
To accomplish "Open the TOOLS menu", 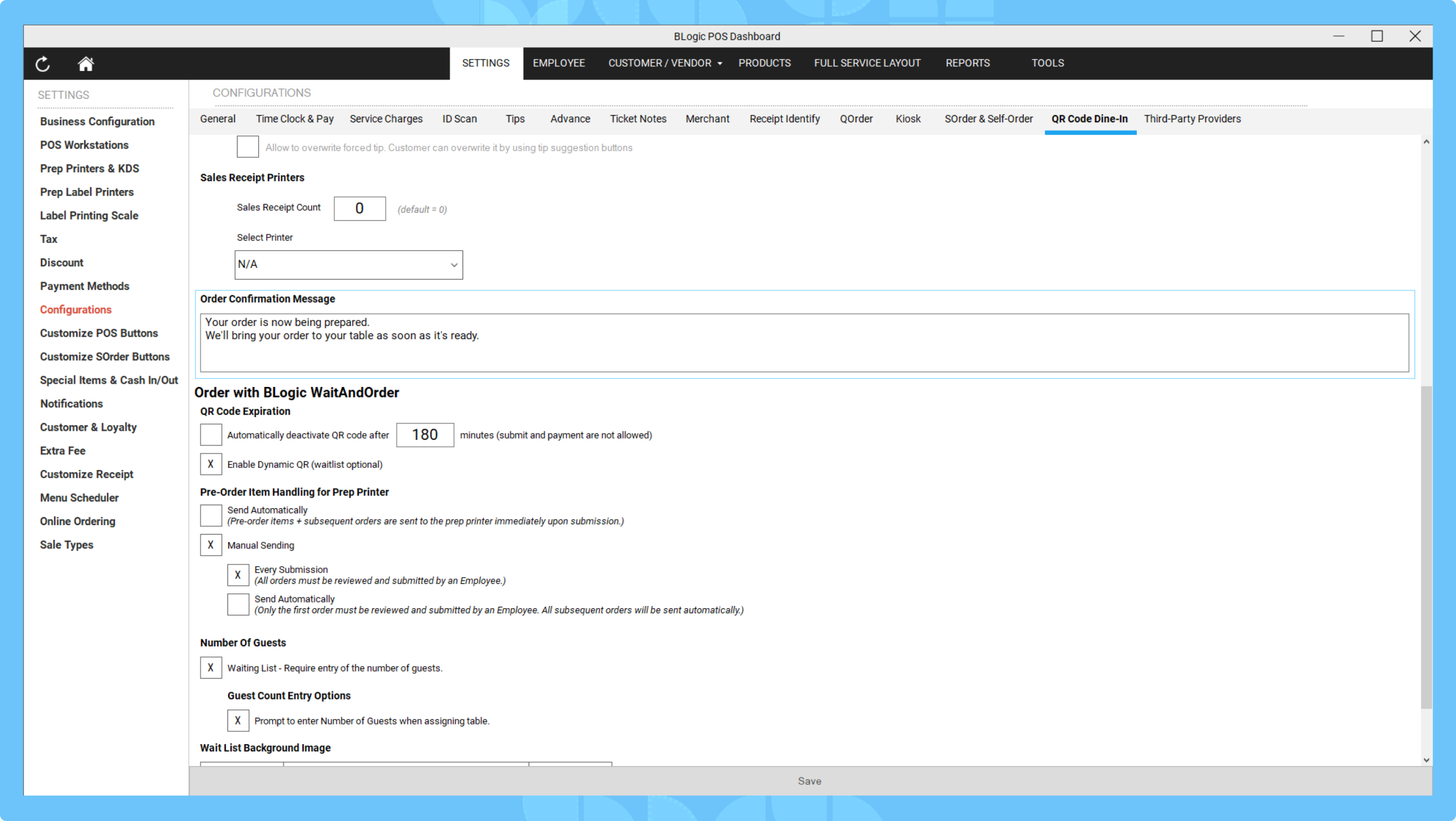I will point(1048,63).
